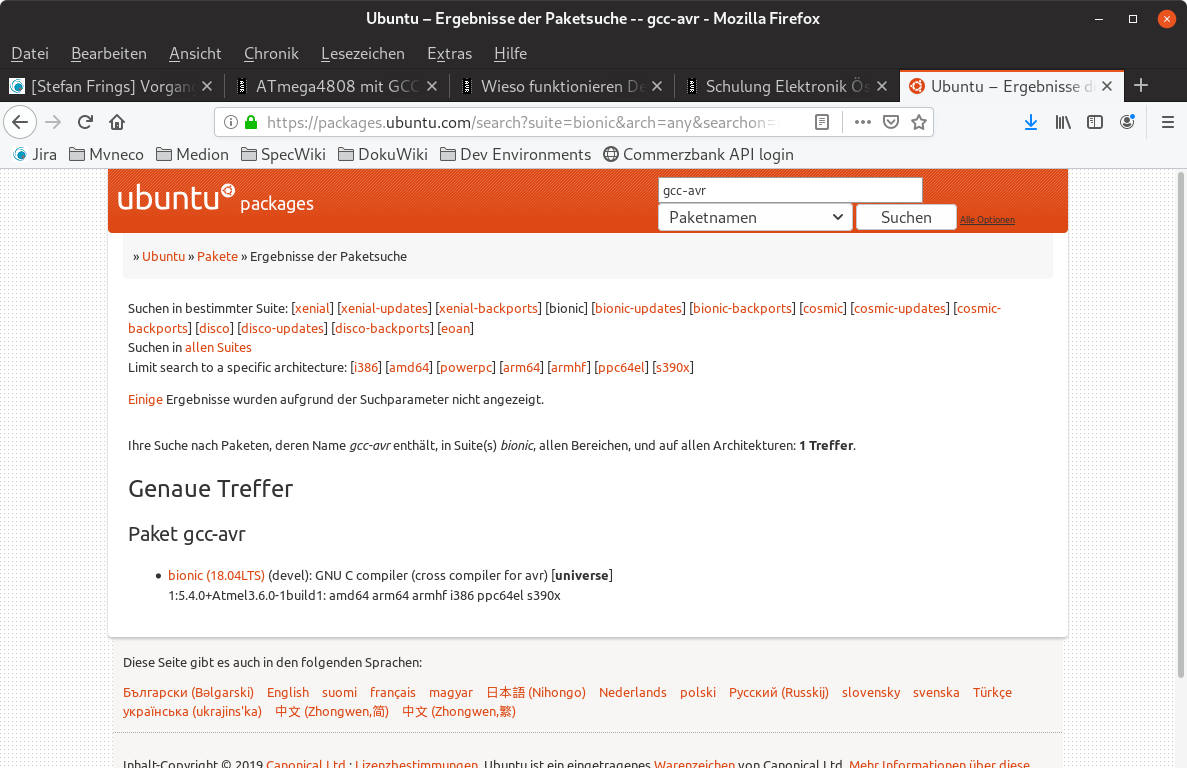Click the Suchen button
The width and height of the screenshot is (1187, 768).
pos(906,217)
